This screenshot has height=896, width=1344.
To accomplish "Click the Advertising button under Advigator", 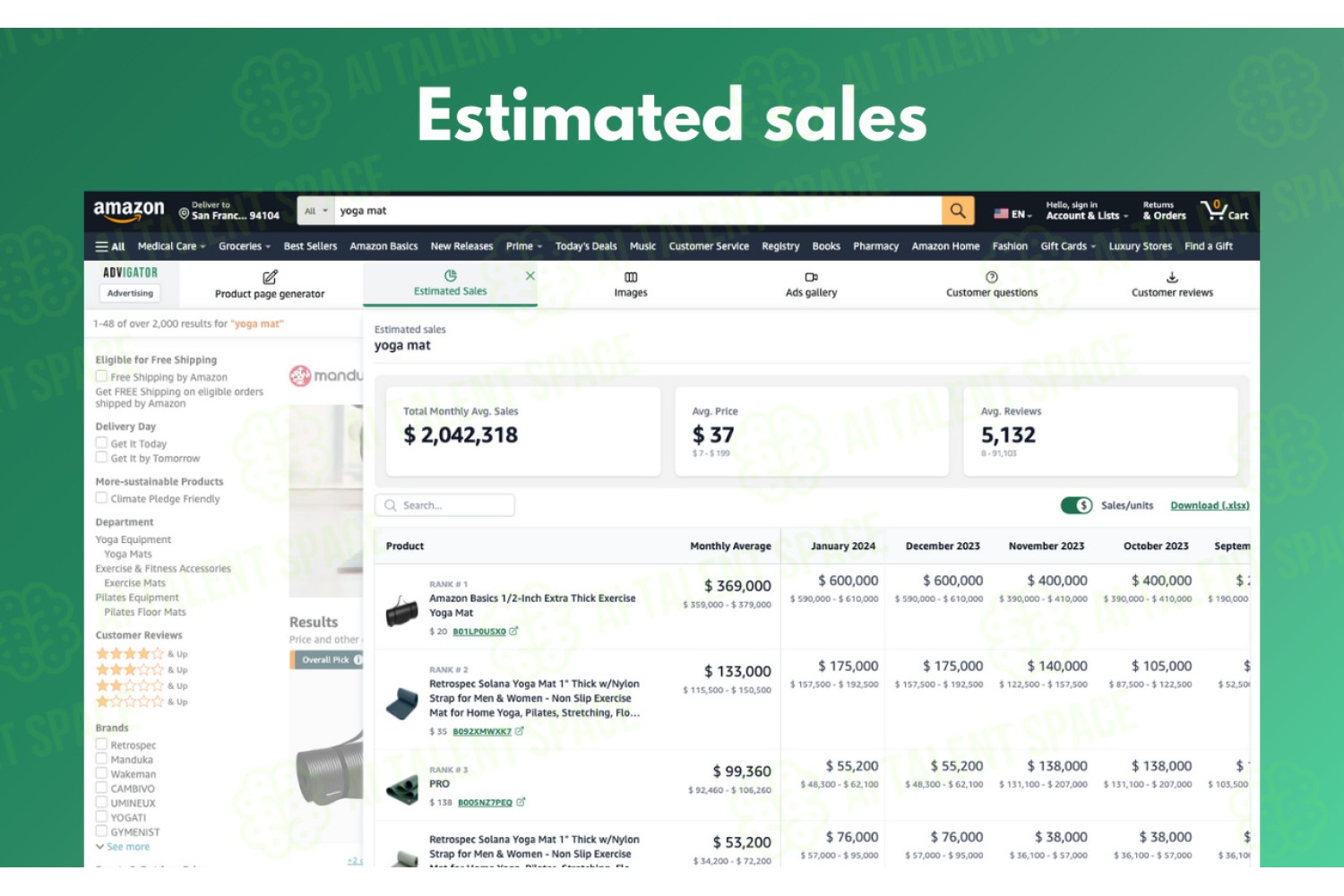I will (130, 293).
